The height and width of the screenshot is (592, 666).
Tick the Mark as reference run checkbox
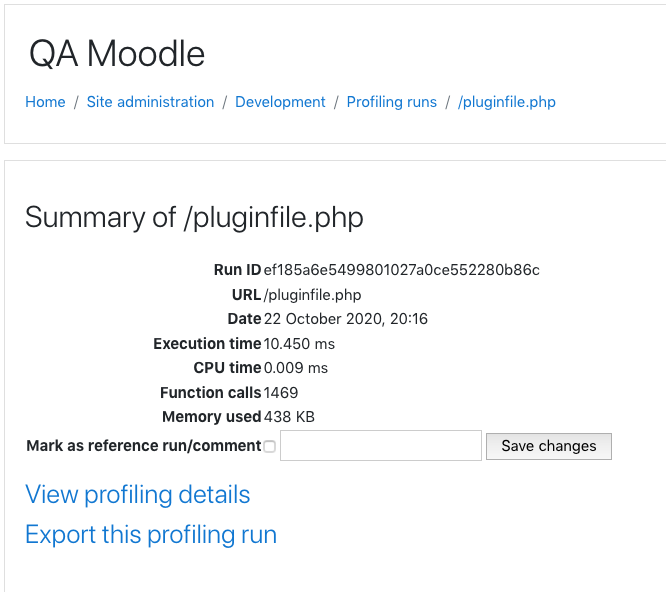269,446
